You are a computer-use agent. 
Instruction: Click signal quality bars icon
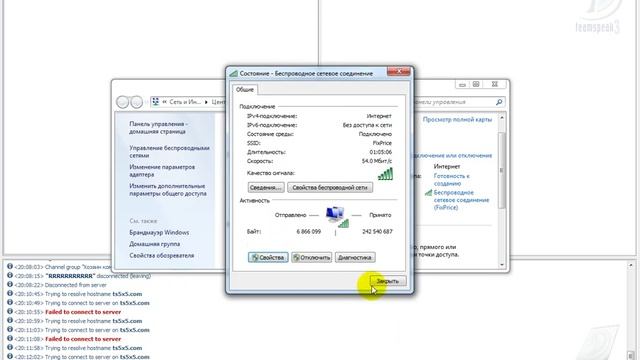(385, 174)
